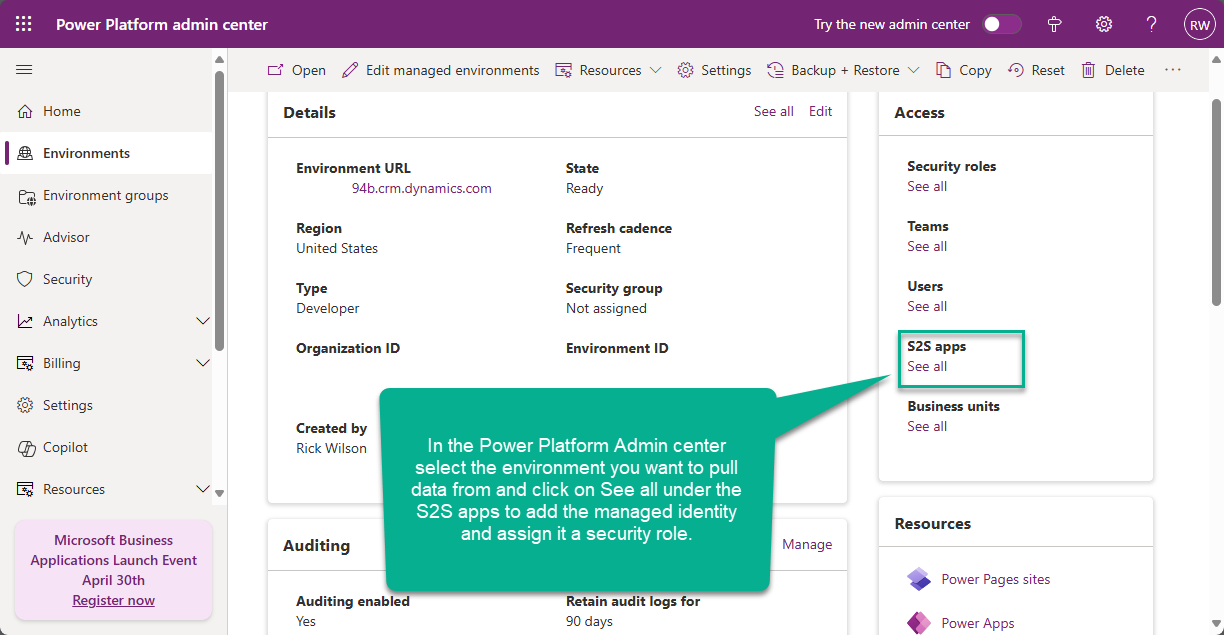Click the Power Pages sites icon
The height and width of the screenshot is (635, 1224).
[919, 579]
